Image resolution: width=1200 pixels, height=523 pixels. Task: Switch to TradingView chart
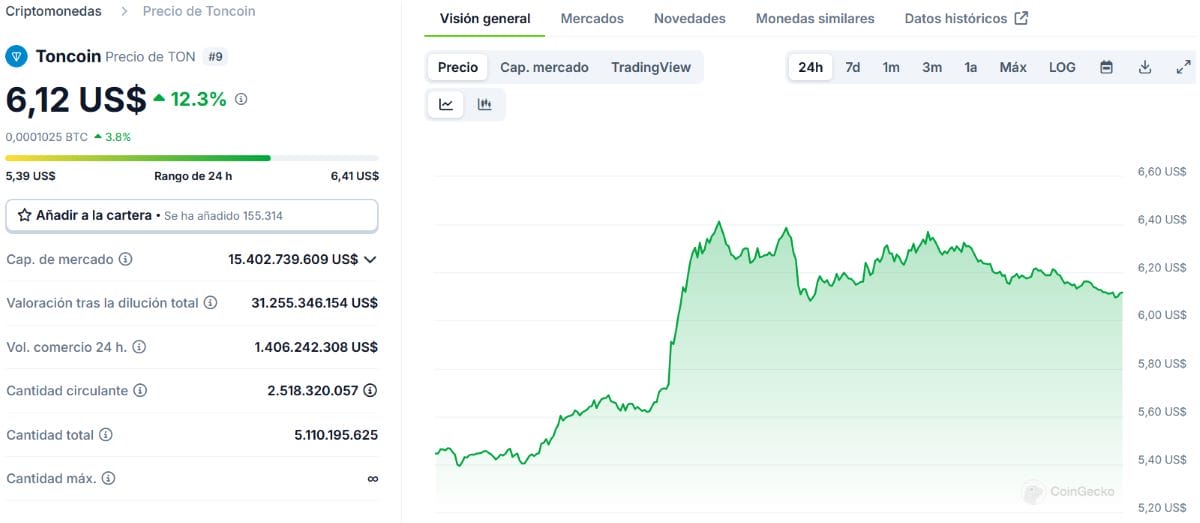click(651, 67)
